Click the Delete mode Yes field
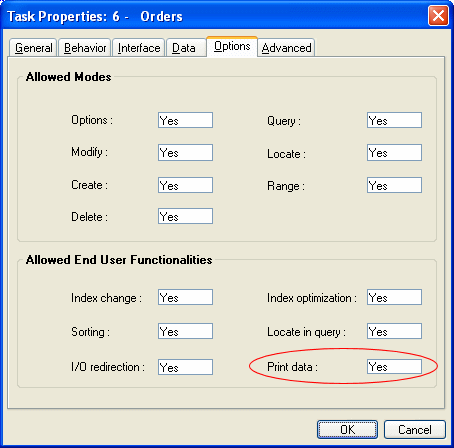Screen dimensions: 454x448 [x=185, y=216]
